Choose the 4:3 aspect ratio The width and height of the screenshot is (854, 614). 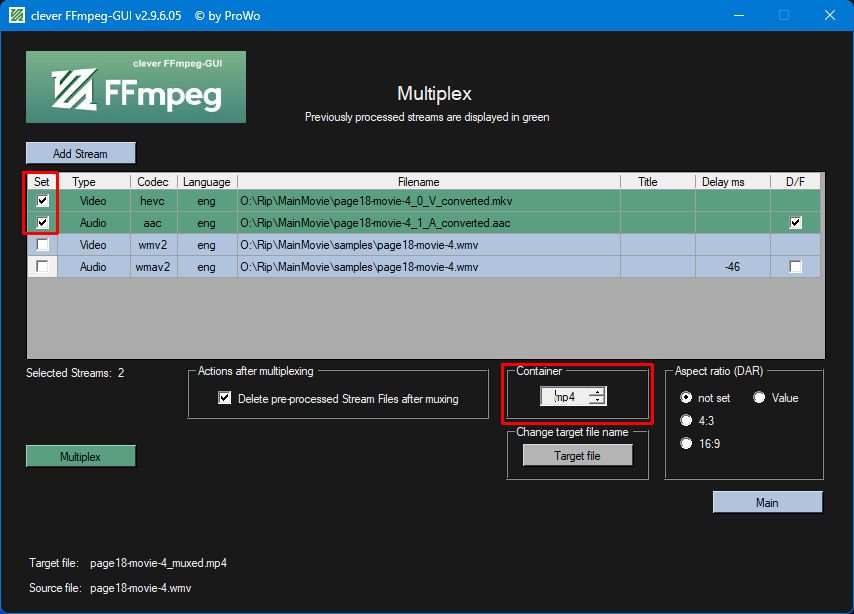pos(686,421)
